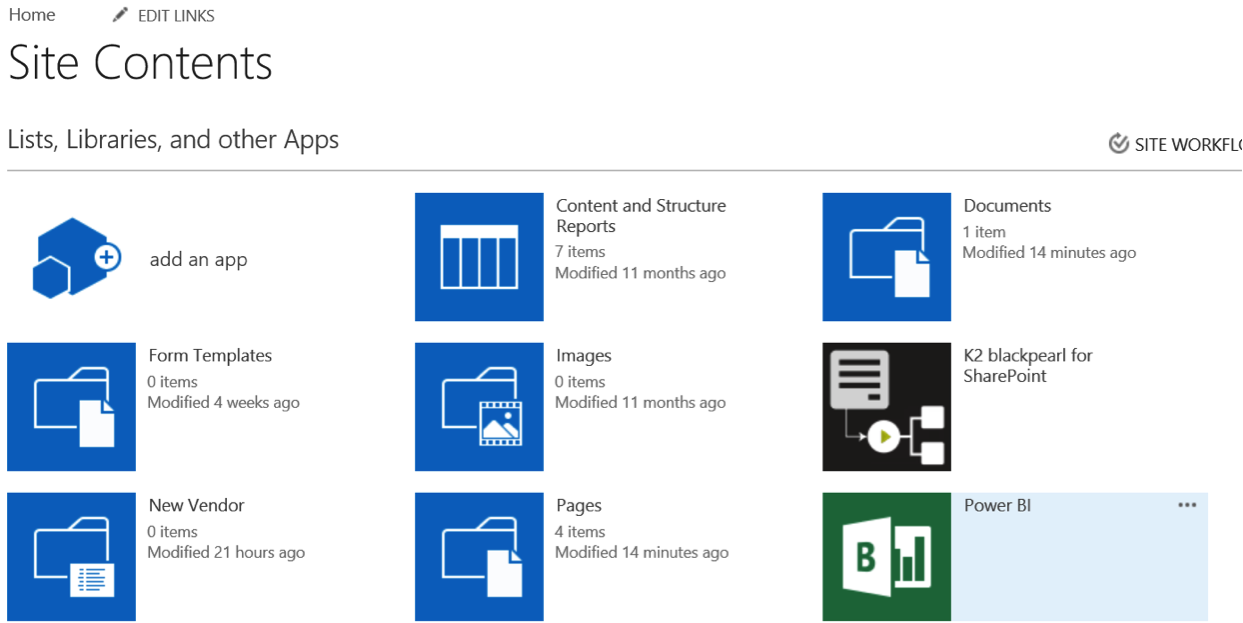Click the Pages library tile icon

[479, 557]
